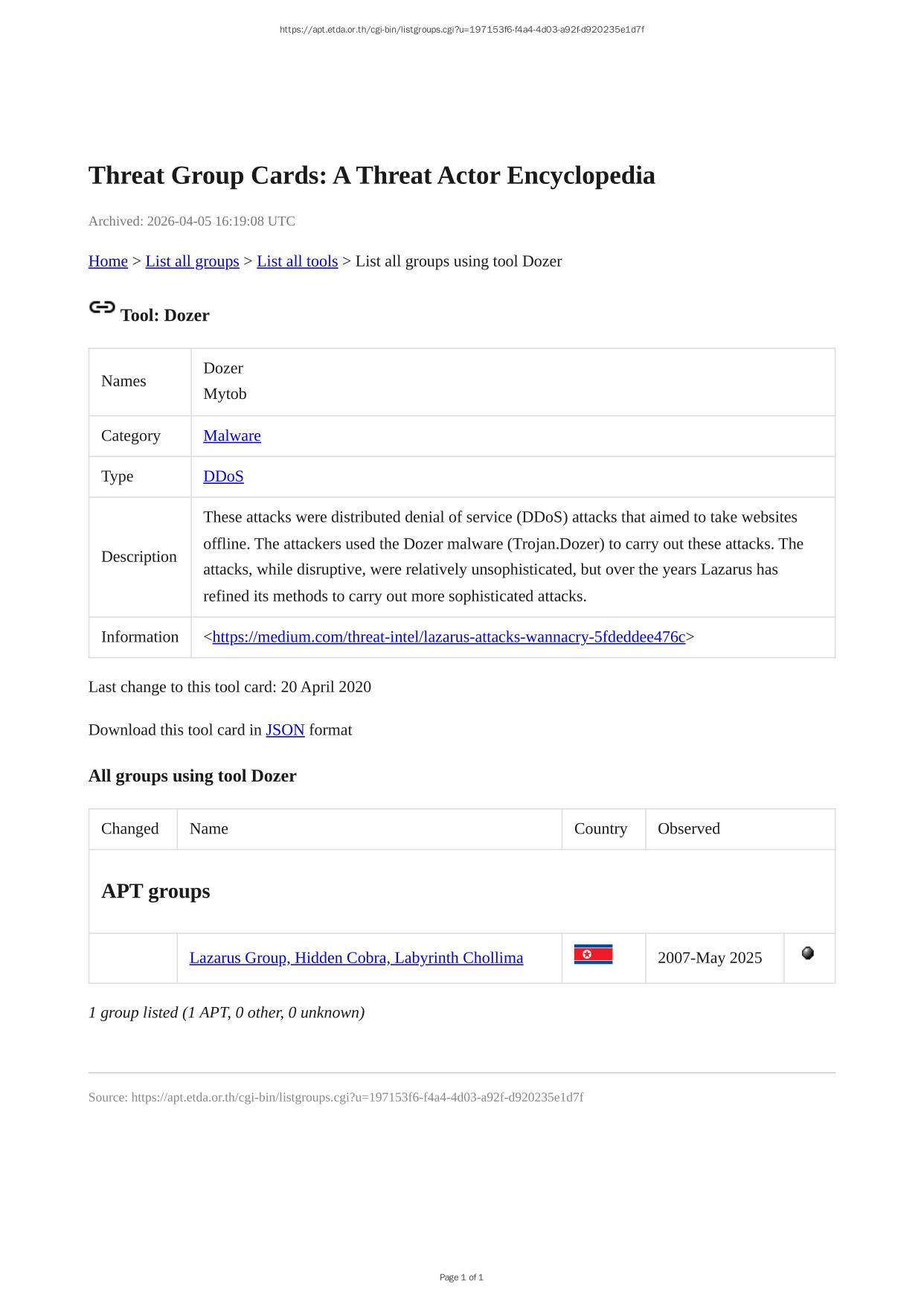Click the page URL at top of page

(461, 30)
